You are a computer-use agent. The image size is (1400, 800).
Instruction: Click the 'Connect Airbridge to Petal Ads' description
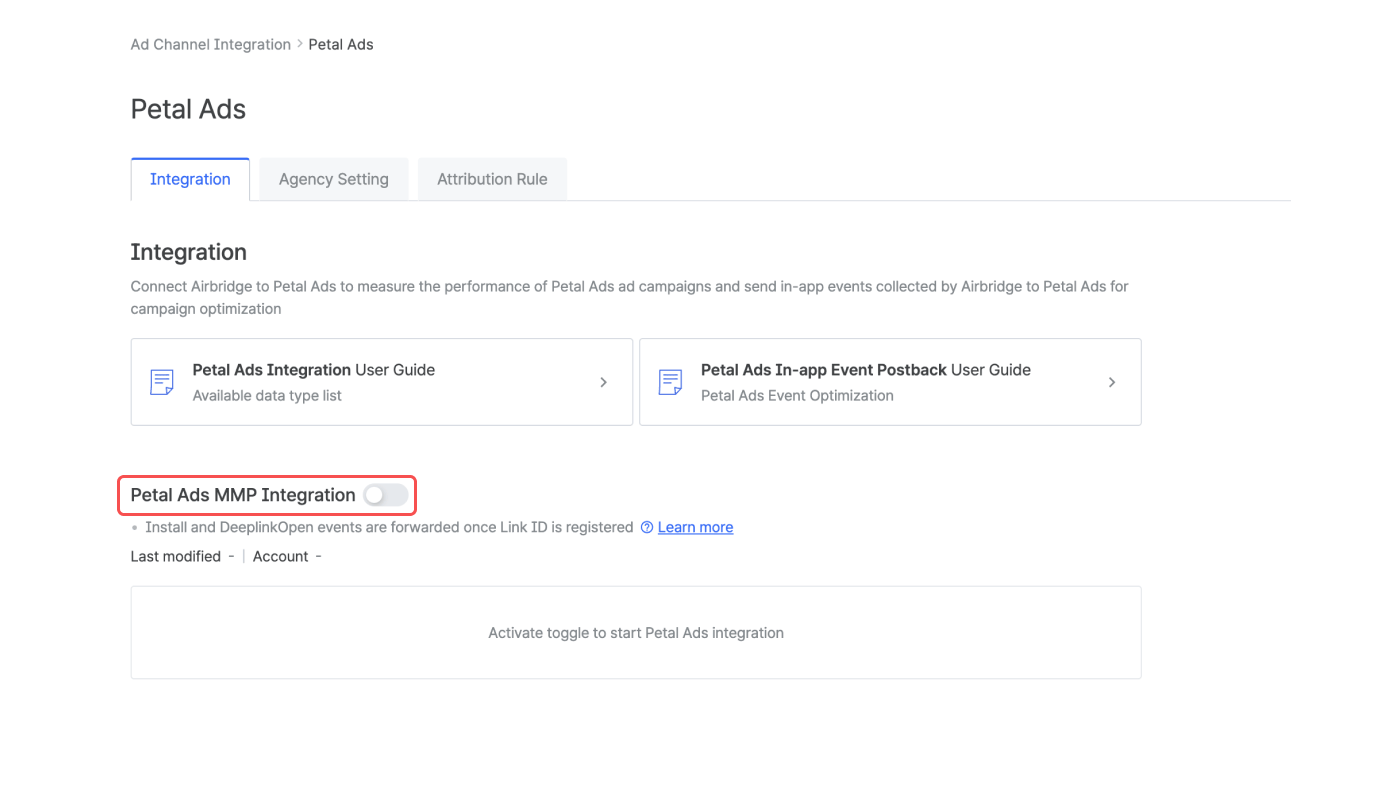click(630, 297)
